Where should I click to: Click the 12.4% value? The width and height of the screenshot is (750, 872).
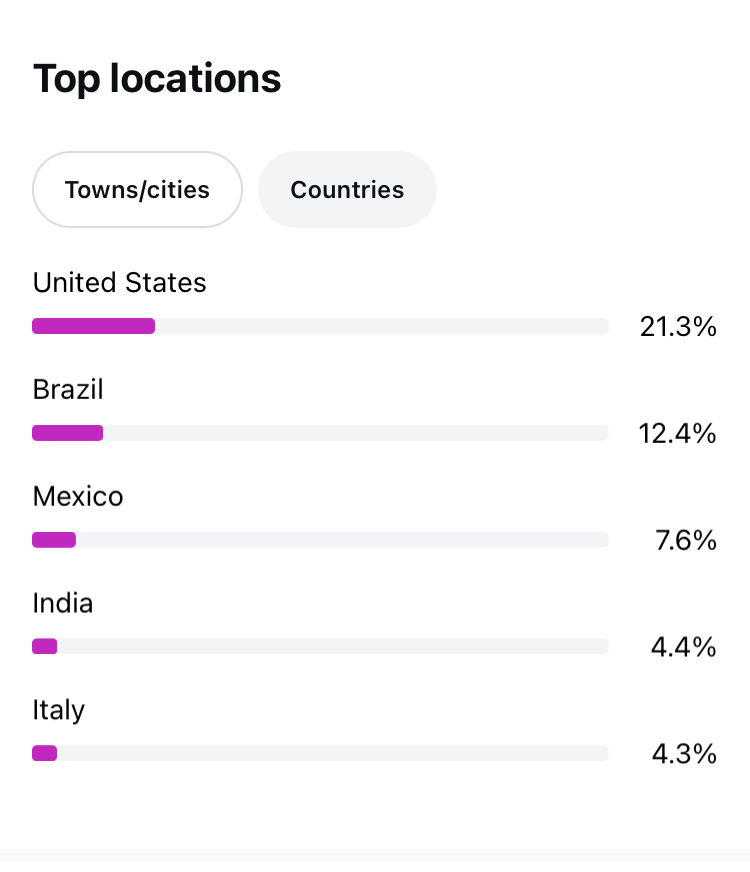tap(677, 433)
